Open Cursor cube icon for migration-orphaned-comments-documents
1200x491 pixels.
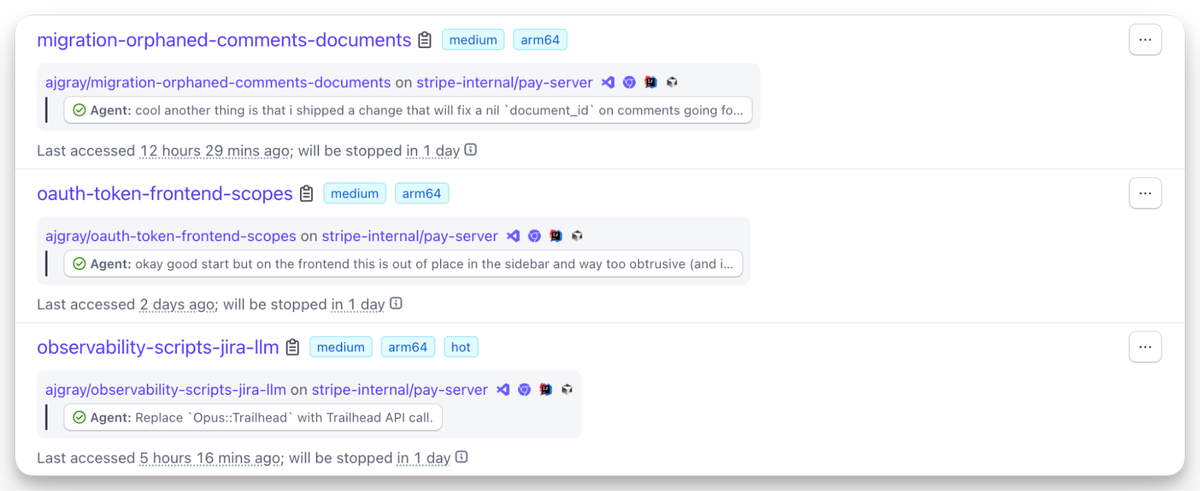[x=672, y=82]
